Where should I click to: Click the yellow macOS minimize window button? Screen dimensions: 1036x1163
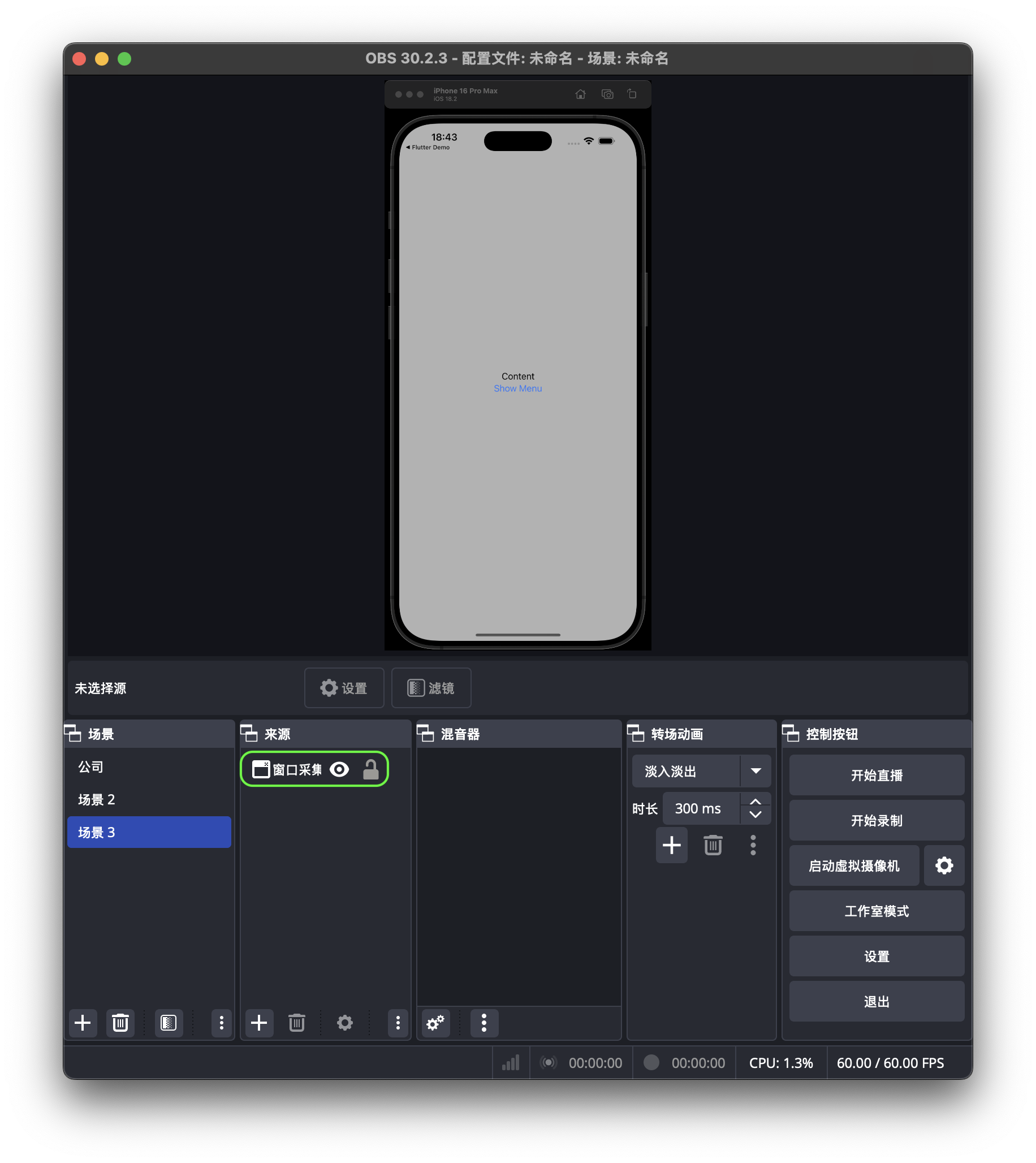point(102,59)
